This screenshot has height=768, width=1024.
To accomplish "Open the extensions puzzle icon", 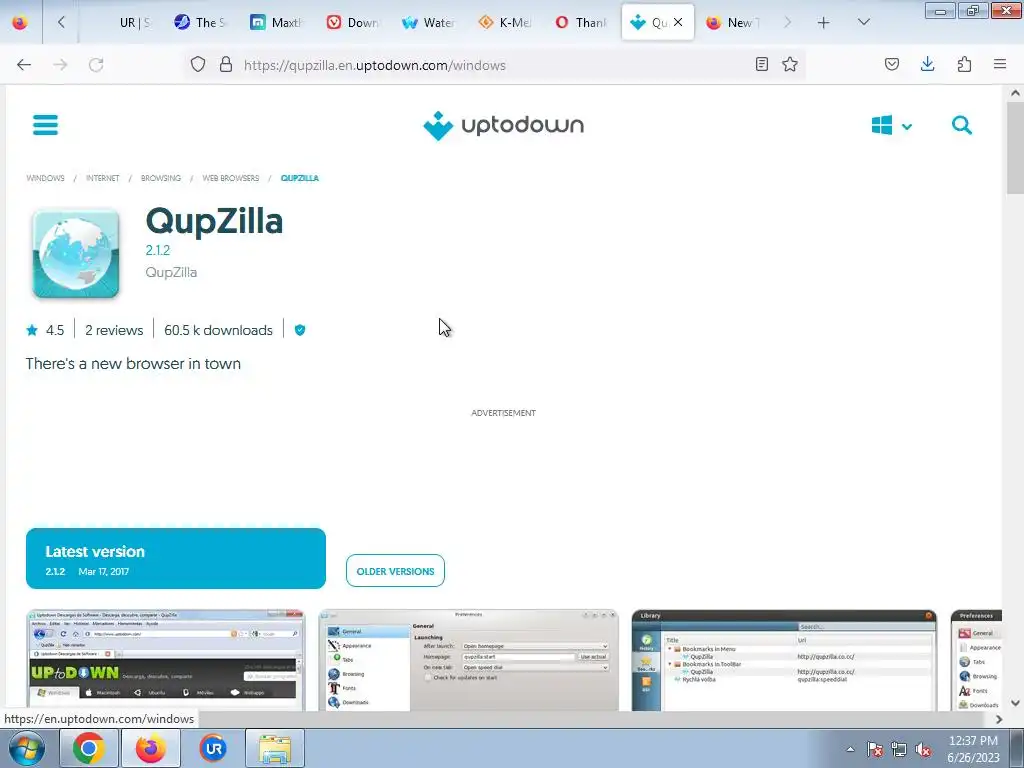I will click(x=964, y=64).
